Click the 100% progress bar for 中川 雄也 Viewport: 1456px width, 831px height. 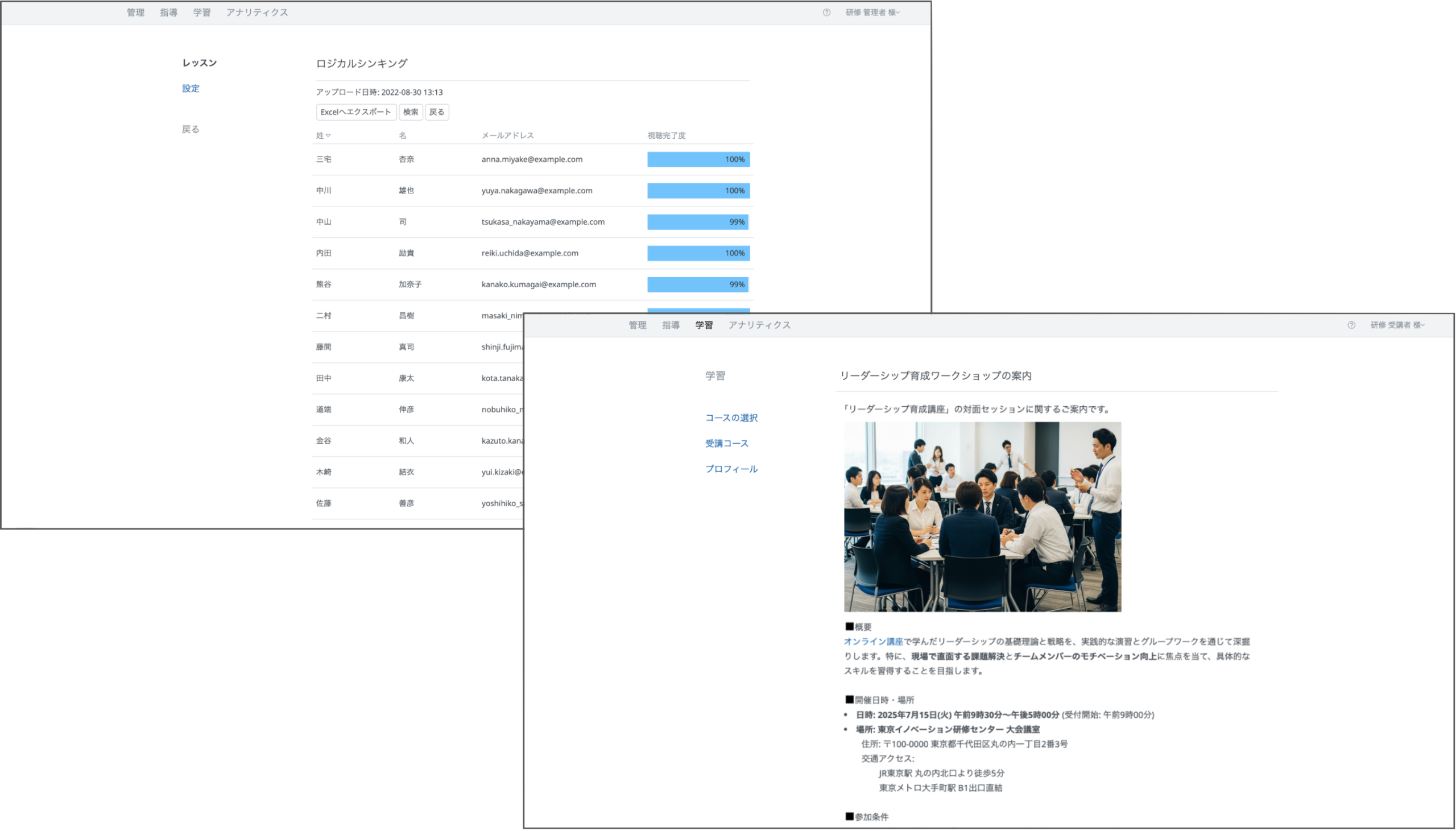point(698,191)
